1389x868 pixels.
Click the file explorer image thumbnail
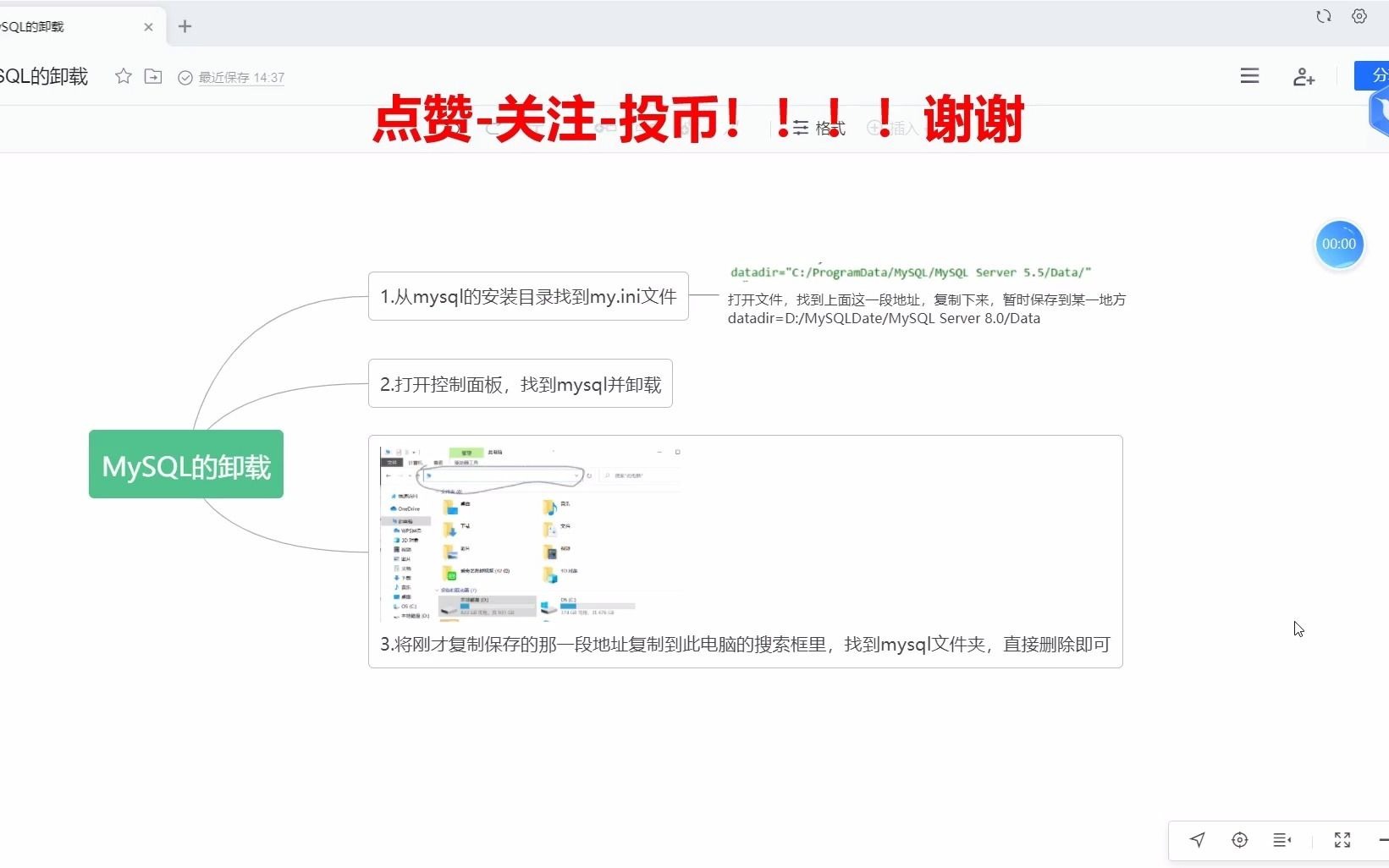[531, 533]
